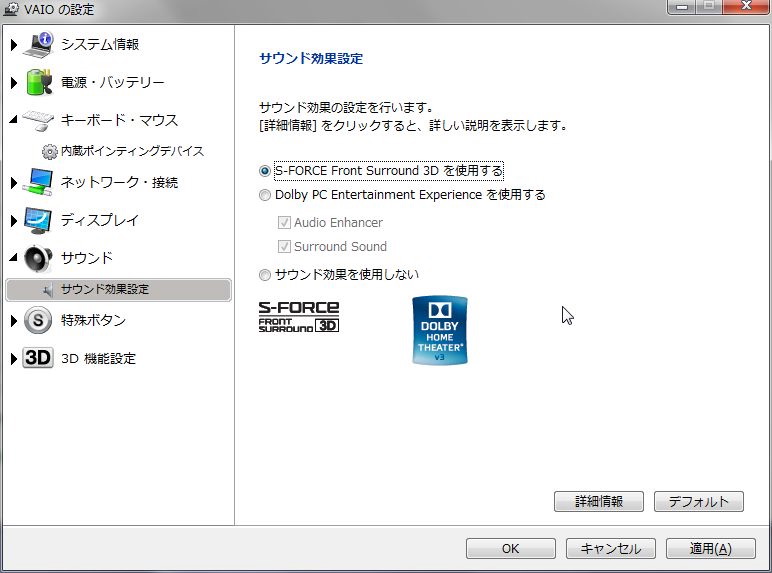772x573 pixels.
Task: Click the 3D function settings icon
Action: (38, 358)
